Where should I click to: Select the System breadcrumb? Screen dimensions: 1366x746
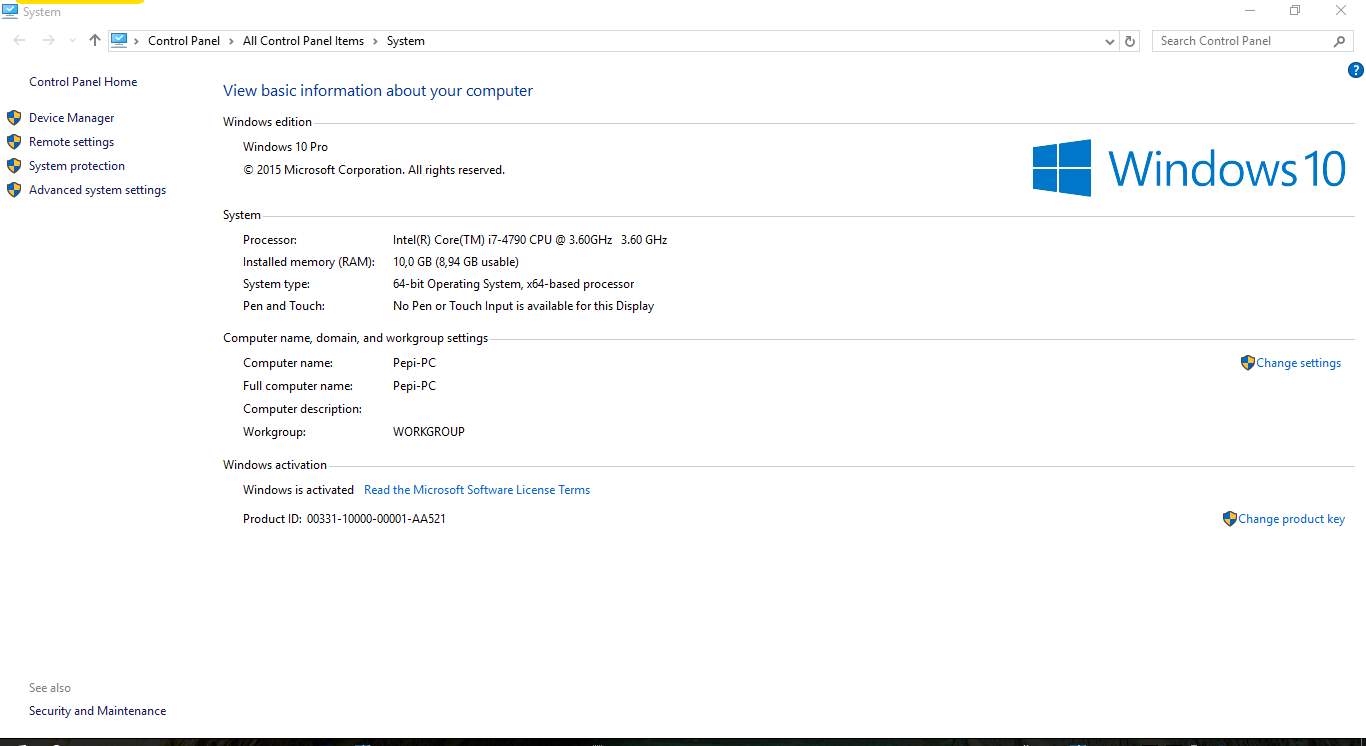[x=405, y=41]
